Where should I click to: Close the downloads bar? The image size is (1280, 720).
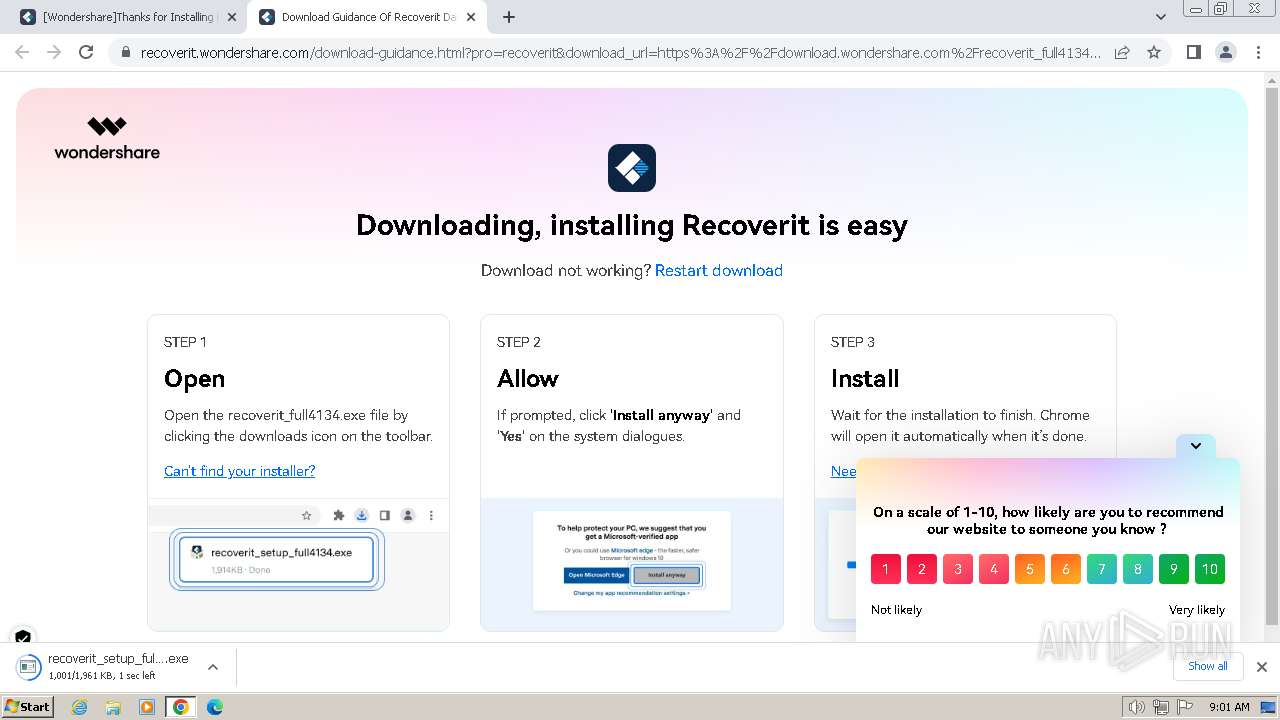(x=1262, y=667)
